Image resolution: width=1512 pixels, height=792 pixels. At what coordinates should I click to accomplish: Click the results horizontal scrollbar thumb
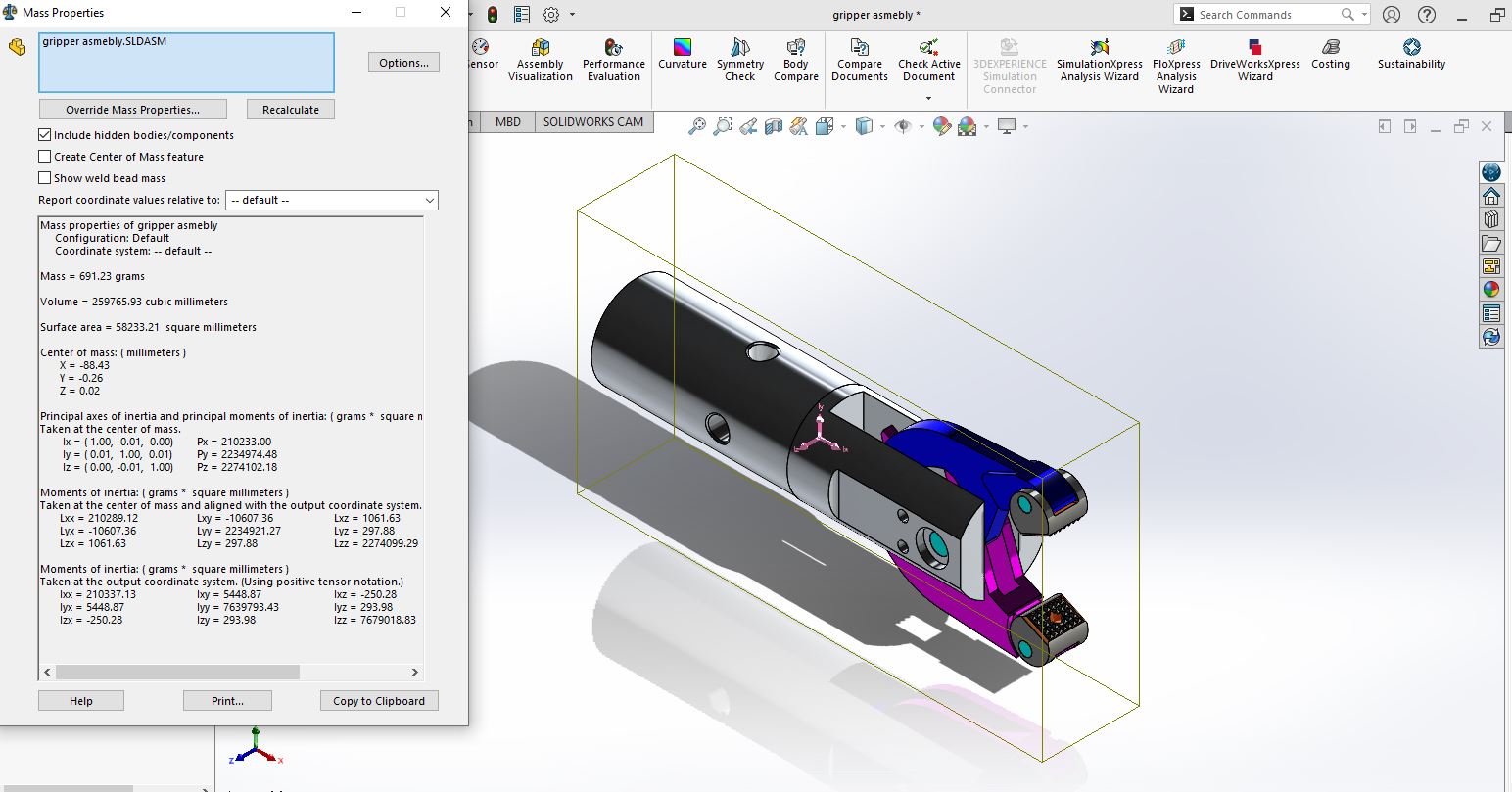point(177,673)
